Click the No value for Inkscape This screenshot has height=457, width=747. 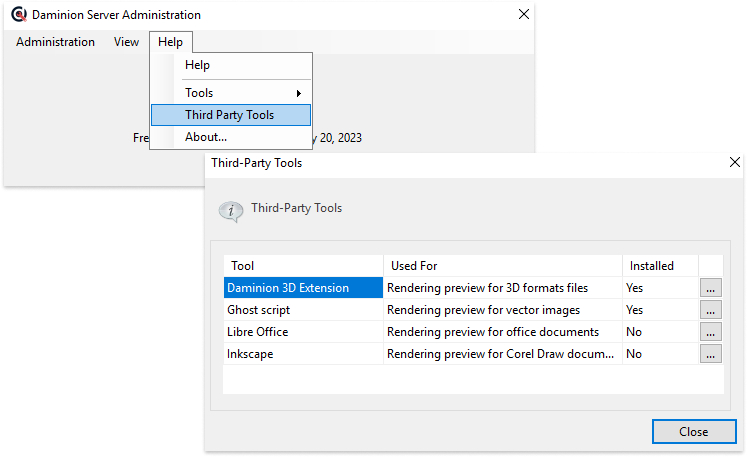tap(660, 354)
